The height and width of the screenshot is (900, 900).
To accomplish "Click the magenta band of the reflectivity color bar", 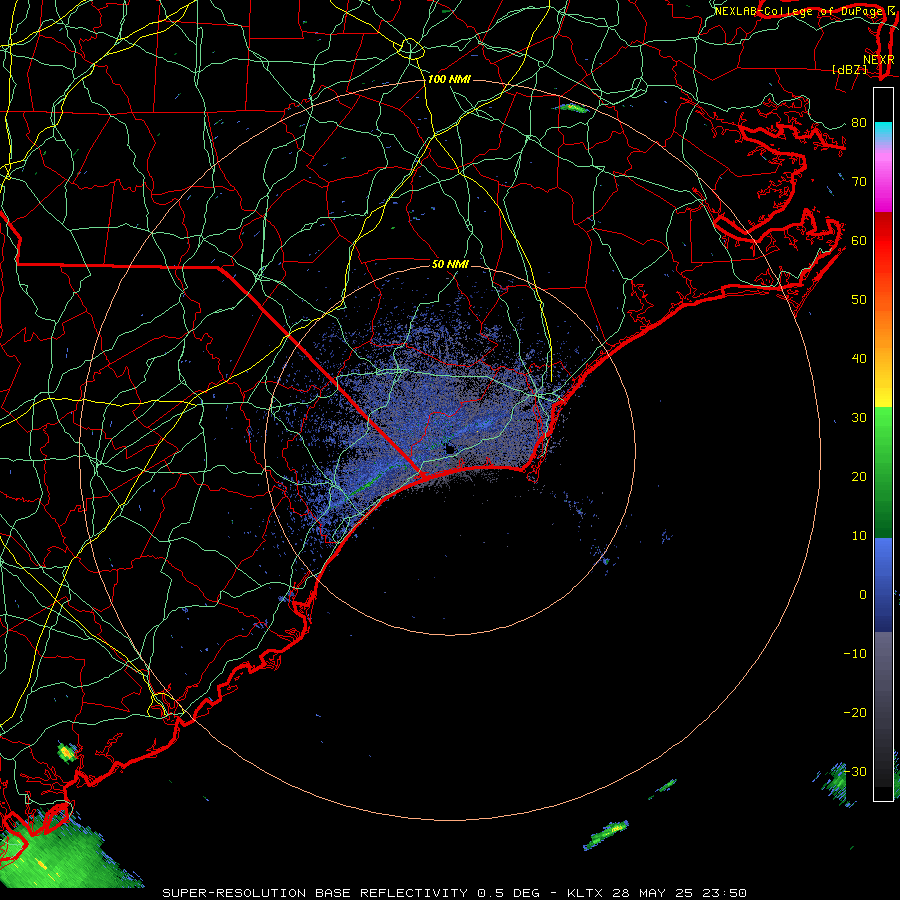I will tap(883, 181).
